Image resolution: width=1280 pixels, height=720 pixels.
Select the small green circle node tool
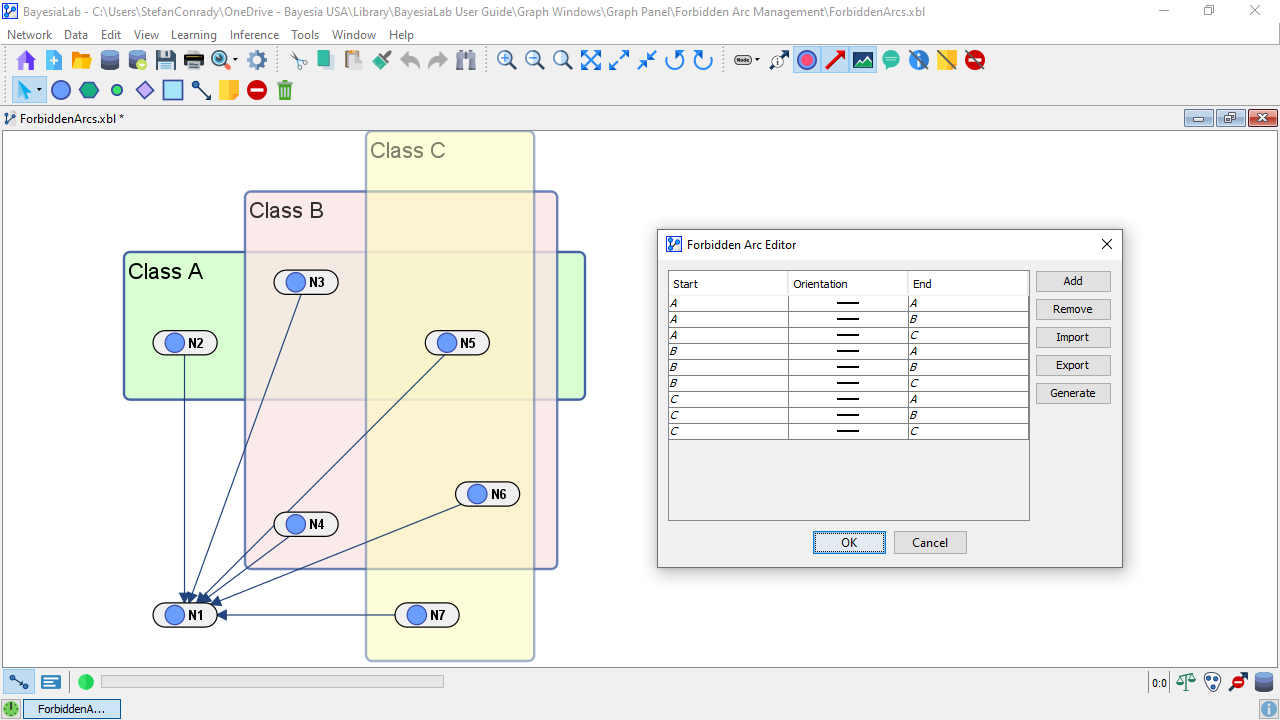(x=117, y=90)
